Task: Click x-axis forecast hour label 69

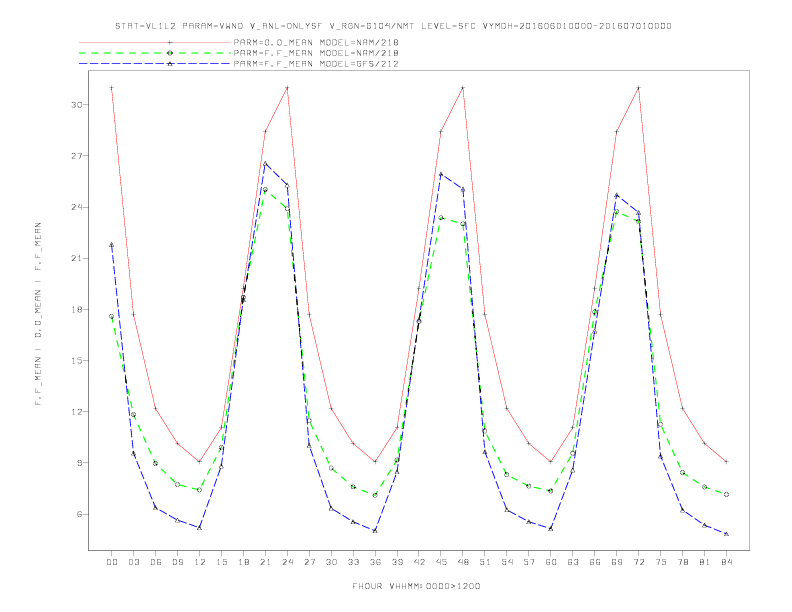Action: 617,562
